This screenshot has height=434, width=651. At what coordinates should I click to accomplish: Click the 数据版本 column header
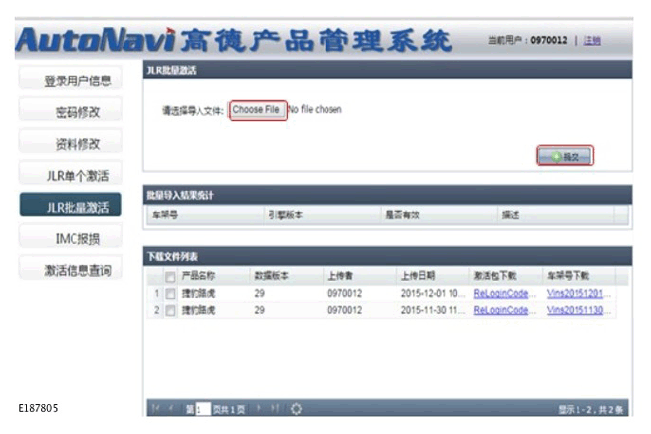coord(287,276)
